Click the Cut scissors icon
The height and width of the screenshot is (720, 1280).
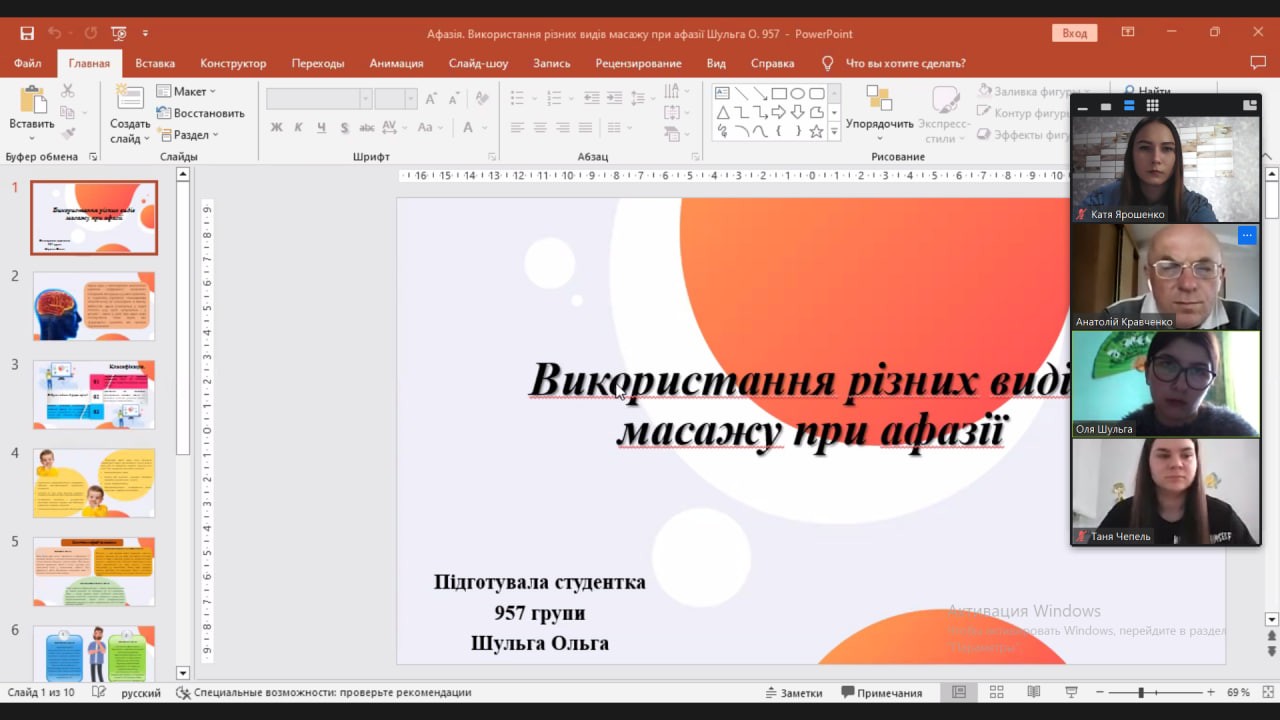[x=68, y=90]
